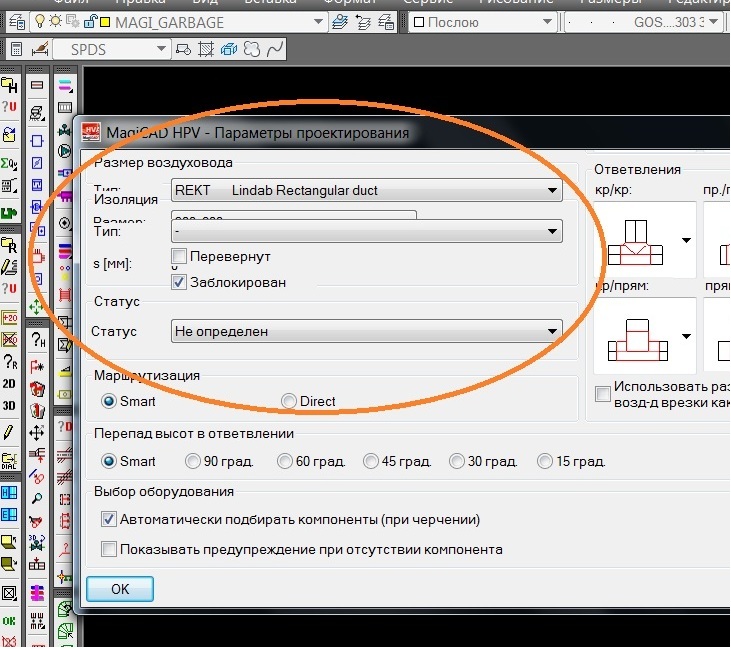
Task: Select 45 град. radio button
Action: pos(371,461)
